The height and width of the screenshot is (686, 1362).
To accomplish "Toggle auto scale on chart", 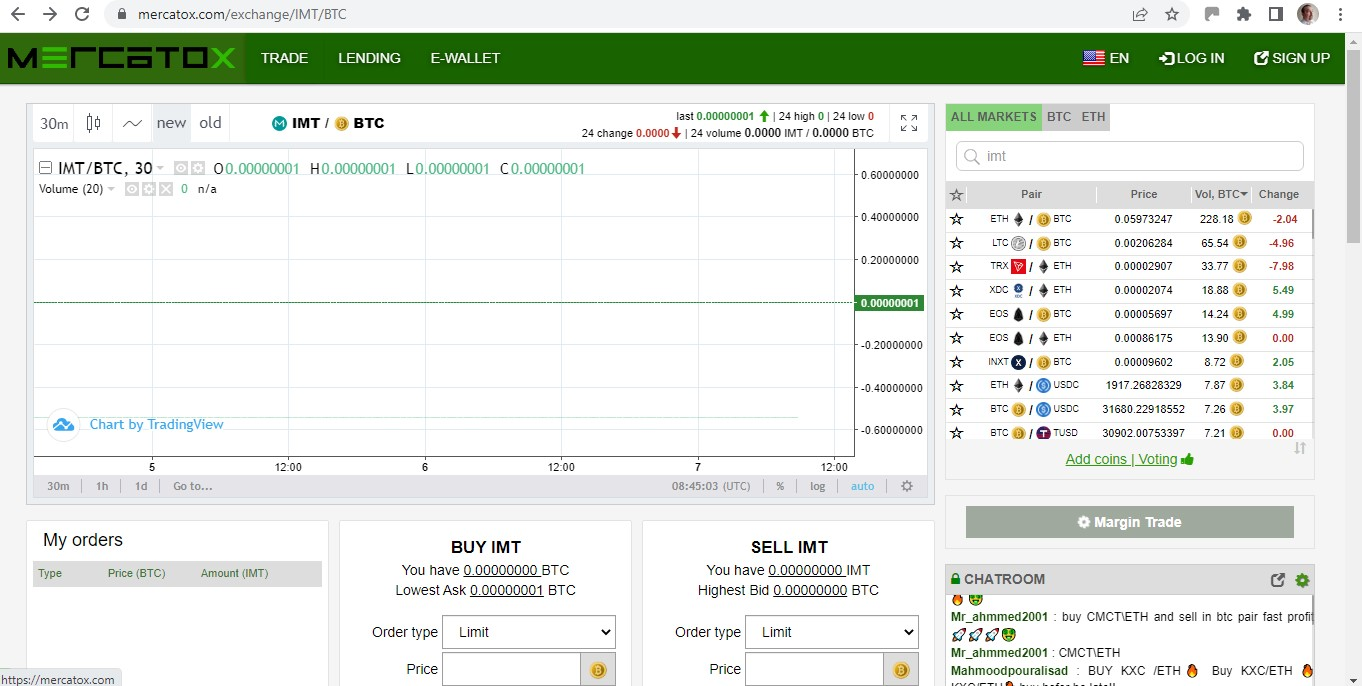I will pos(862,486).
